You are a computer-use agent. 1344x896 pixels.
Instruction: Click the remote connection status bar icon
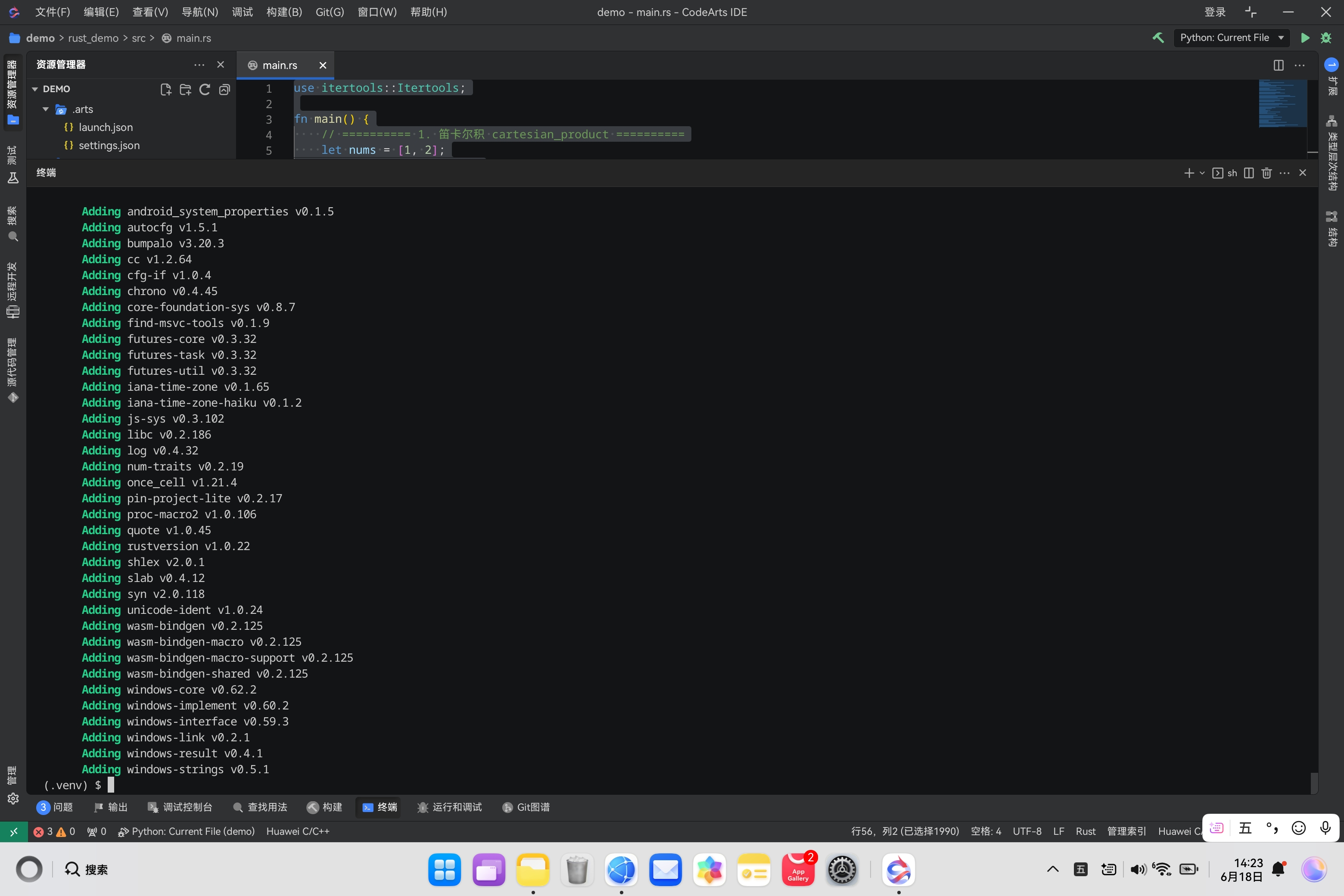[13, 831]
